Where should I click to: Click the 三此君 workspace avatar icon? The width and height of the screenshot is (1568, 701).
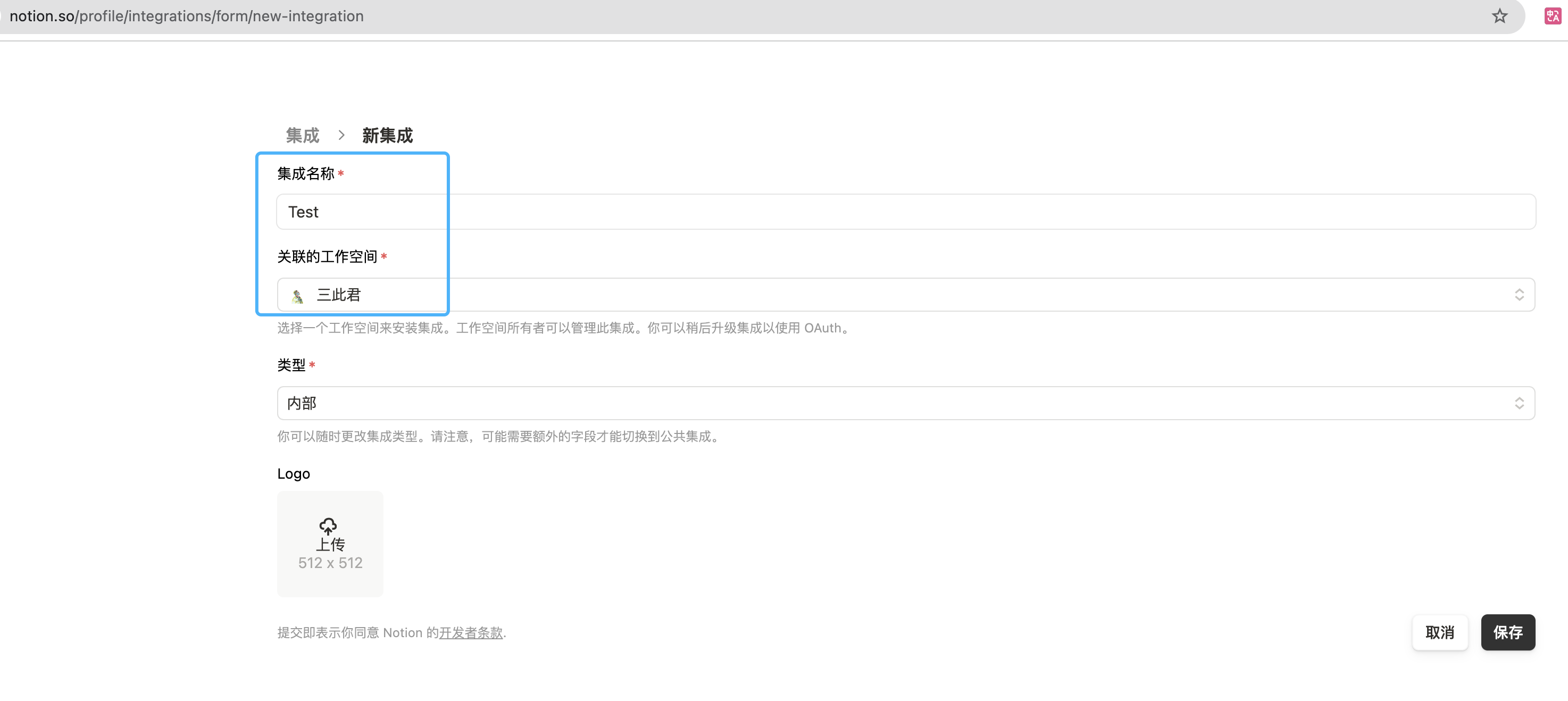pyautogui.click(x=298, y=296)
